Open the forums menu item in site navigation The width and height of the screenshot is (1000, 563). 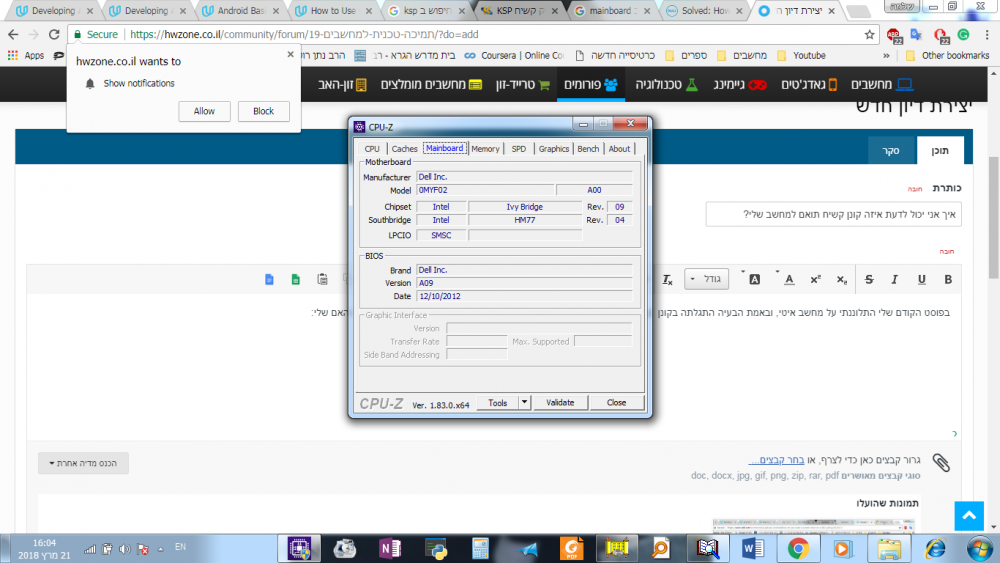click(591, 84)
